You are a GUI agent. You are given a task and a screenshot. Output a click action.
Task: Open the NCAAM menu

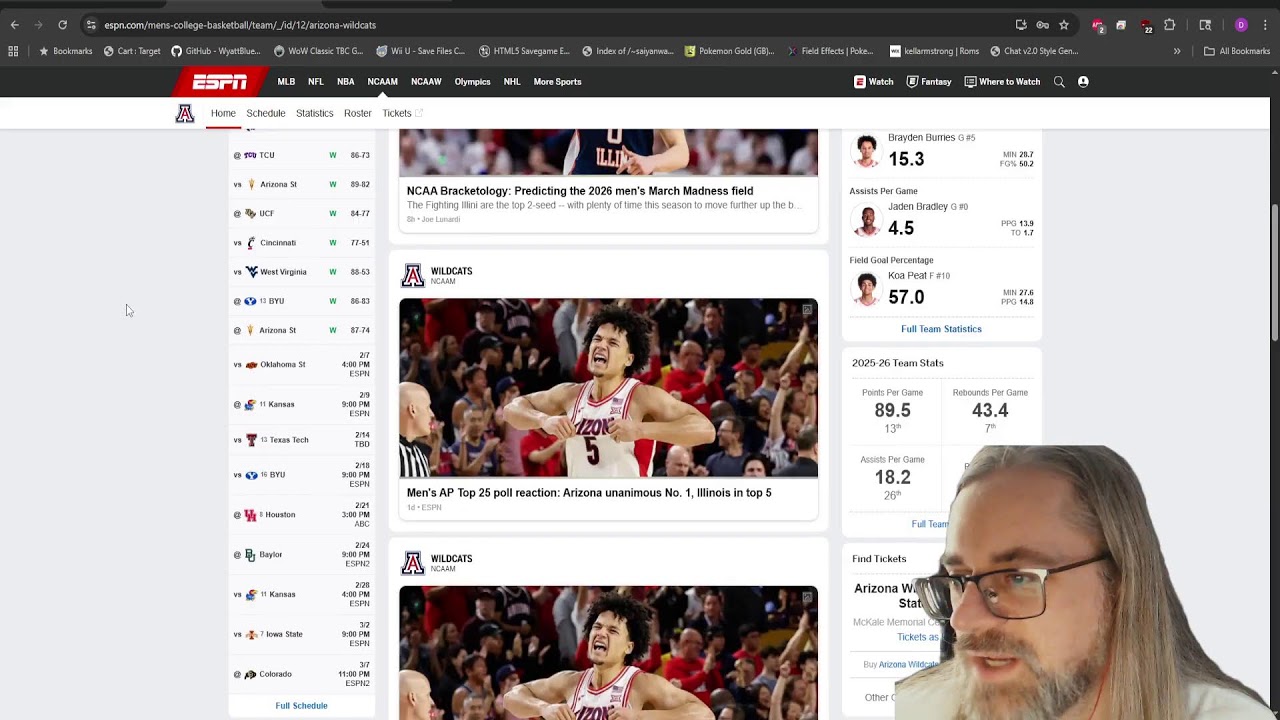pyautogui.click(x=382, y=82)
